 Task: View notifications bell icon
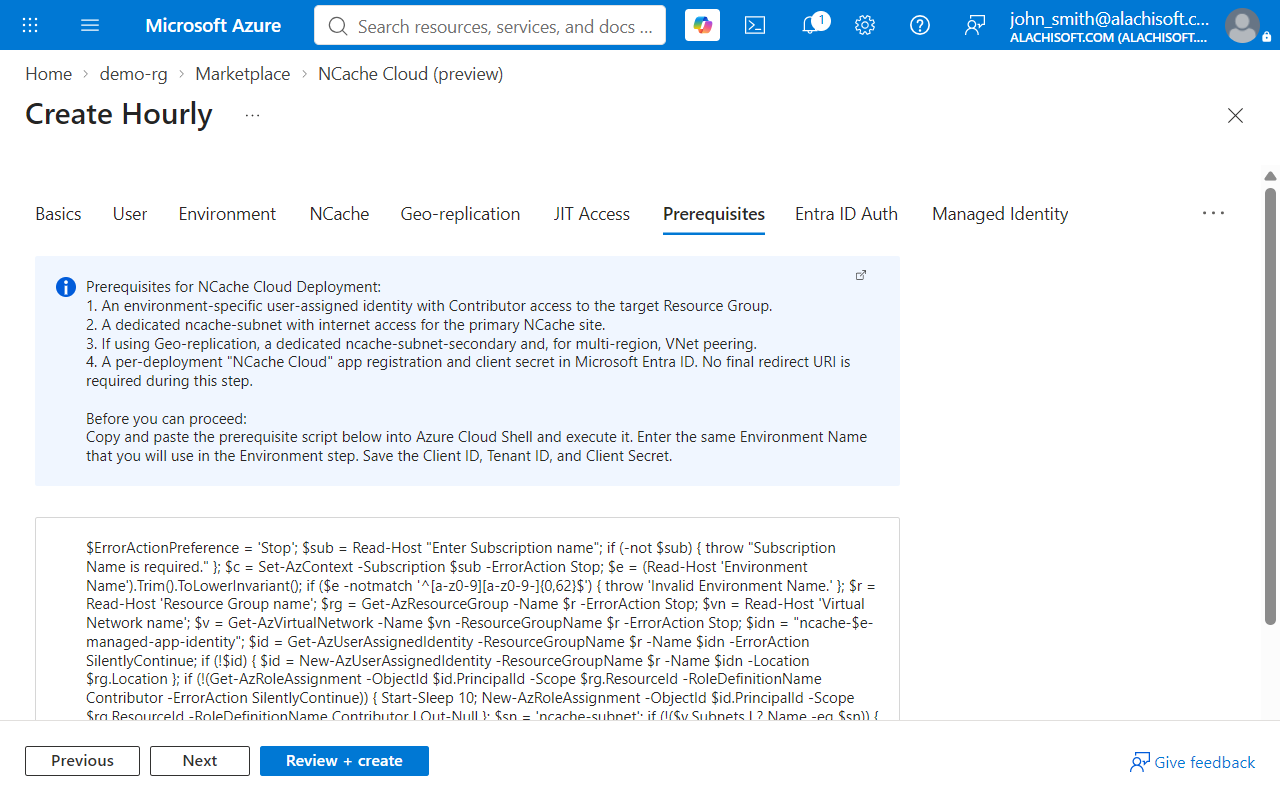[x=812, y=25]
